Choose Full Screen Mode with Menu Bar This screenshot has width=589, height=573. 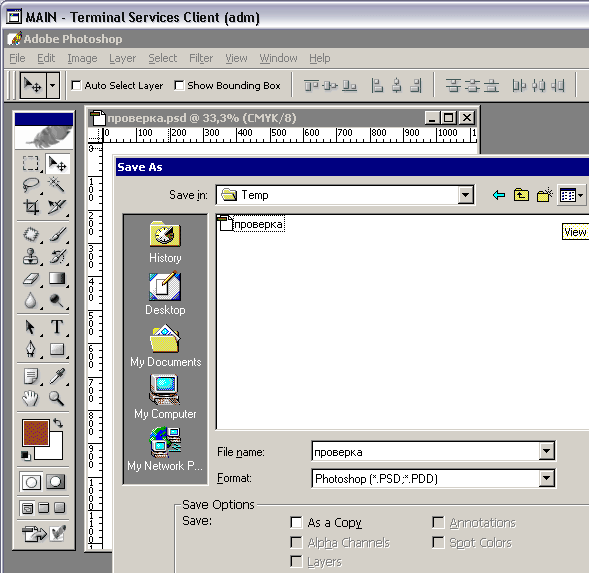click(44, 508)
